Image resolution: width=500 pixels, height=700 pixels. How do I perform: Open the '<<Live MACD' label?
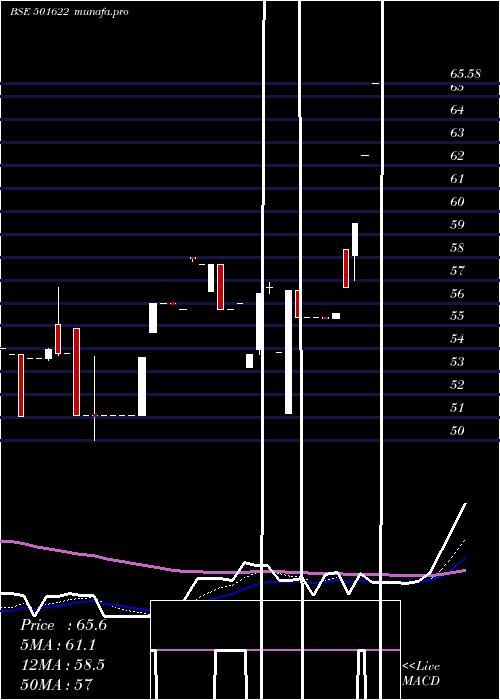click(x=421, y=674)
